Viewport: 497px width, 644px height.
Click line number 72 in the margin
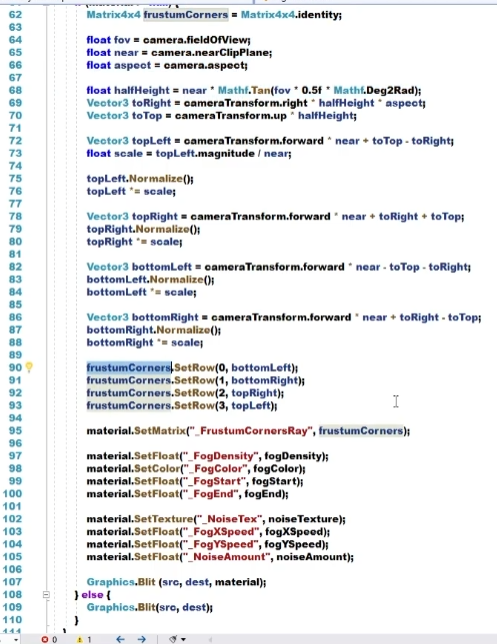coord(15,140)
